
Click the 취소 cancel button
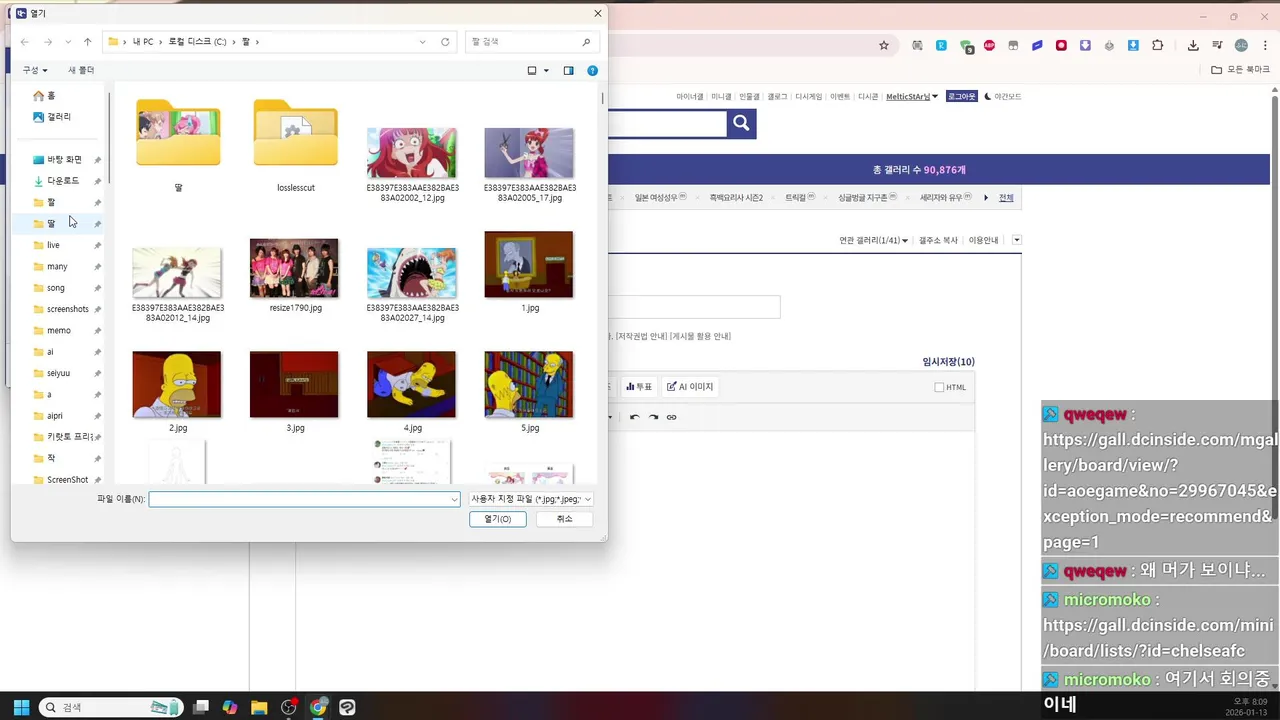[x=564, y=519]
